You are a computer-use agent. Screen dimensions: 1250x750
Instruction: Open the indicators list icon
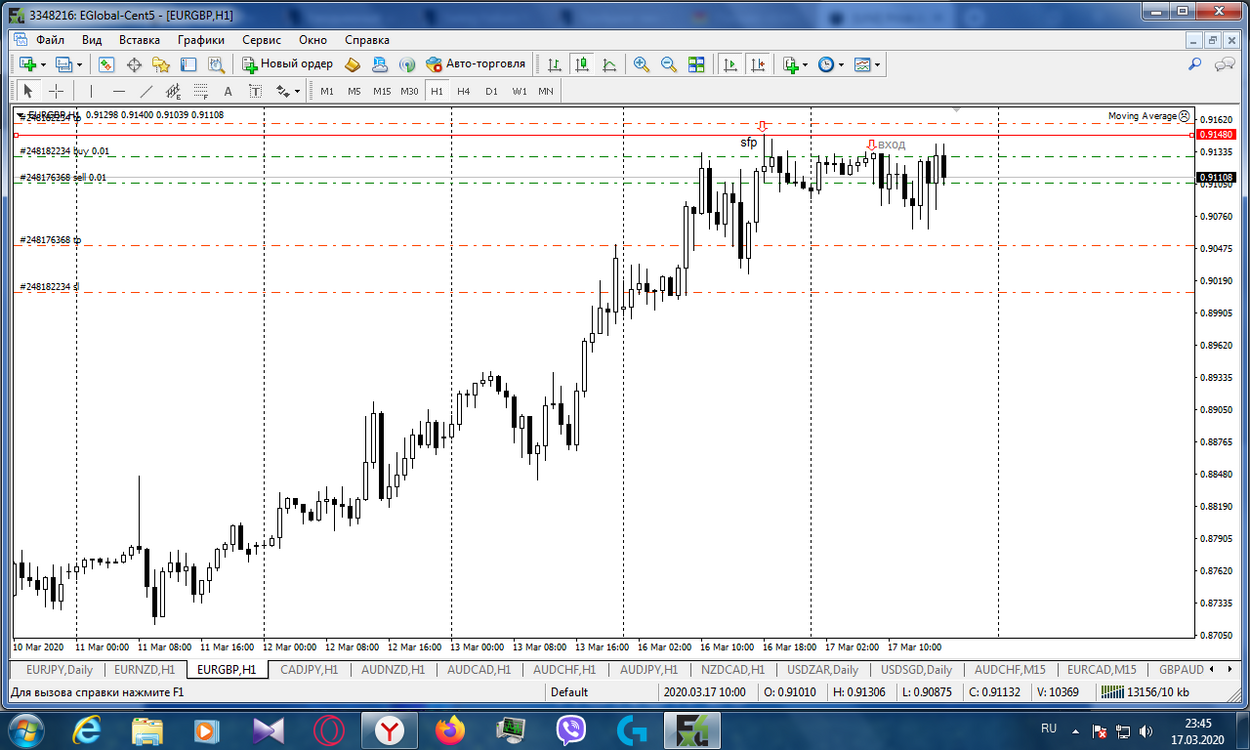(x=790, y=64)
